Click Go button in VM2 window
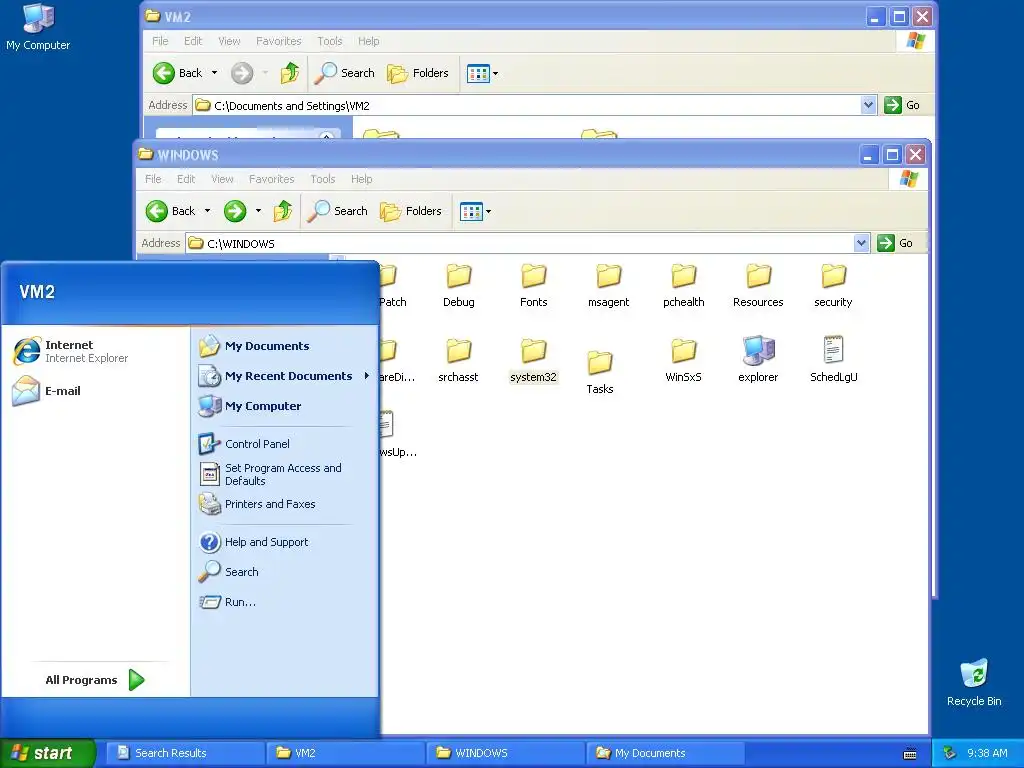 tap(903, 105)
